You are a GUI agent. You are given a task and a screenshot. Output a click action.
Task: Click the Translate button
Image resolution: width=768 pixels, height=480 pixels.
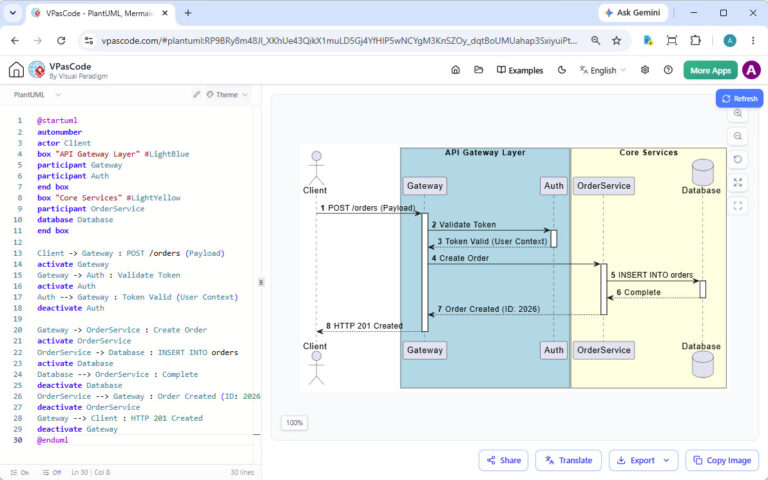click(568, 460)
